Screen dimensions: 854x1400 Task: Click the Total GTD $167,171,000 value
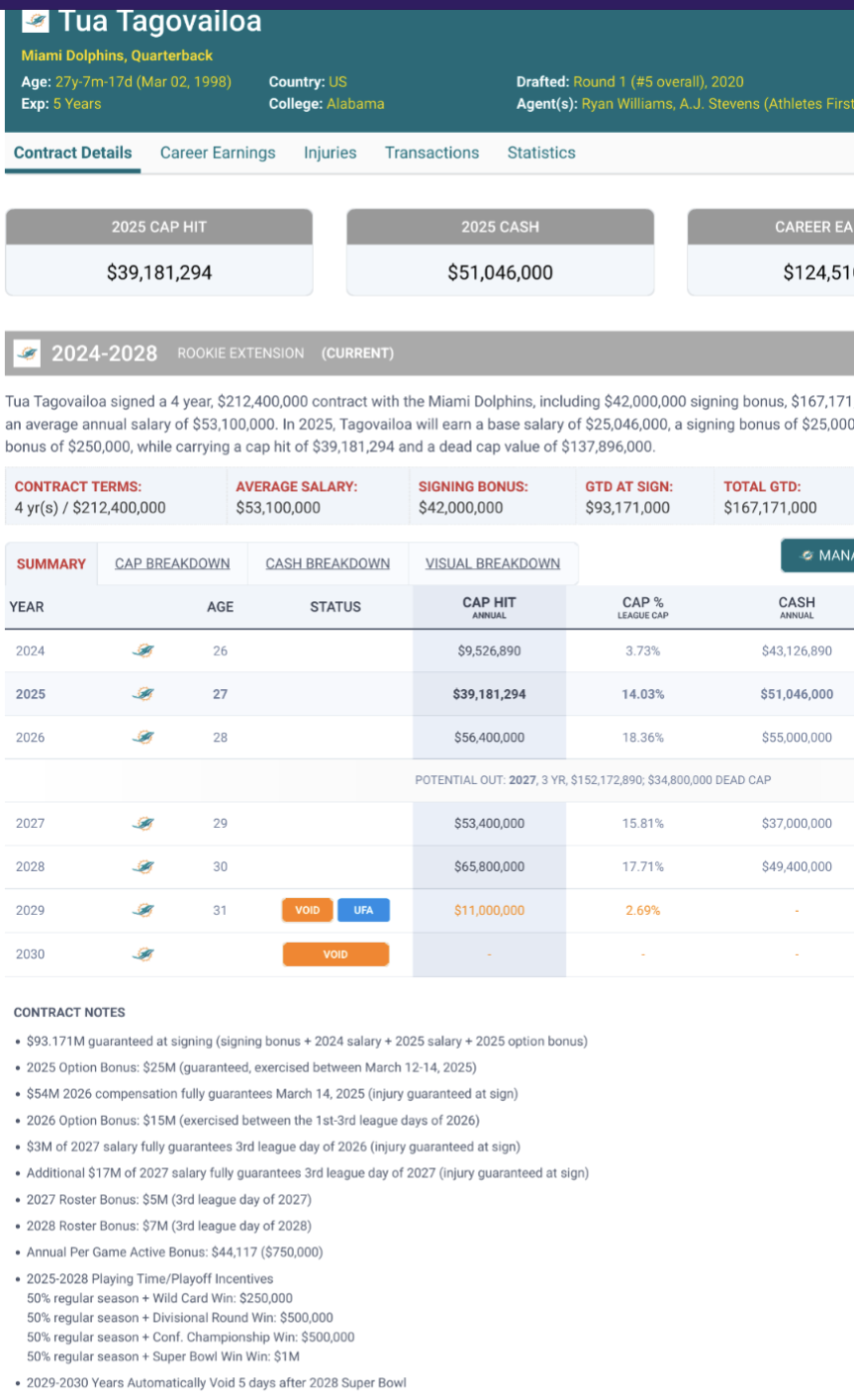(770, 508)
